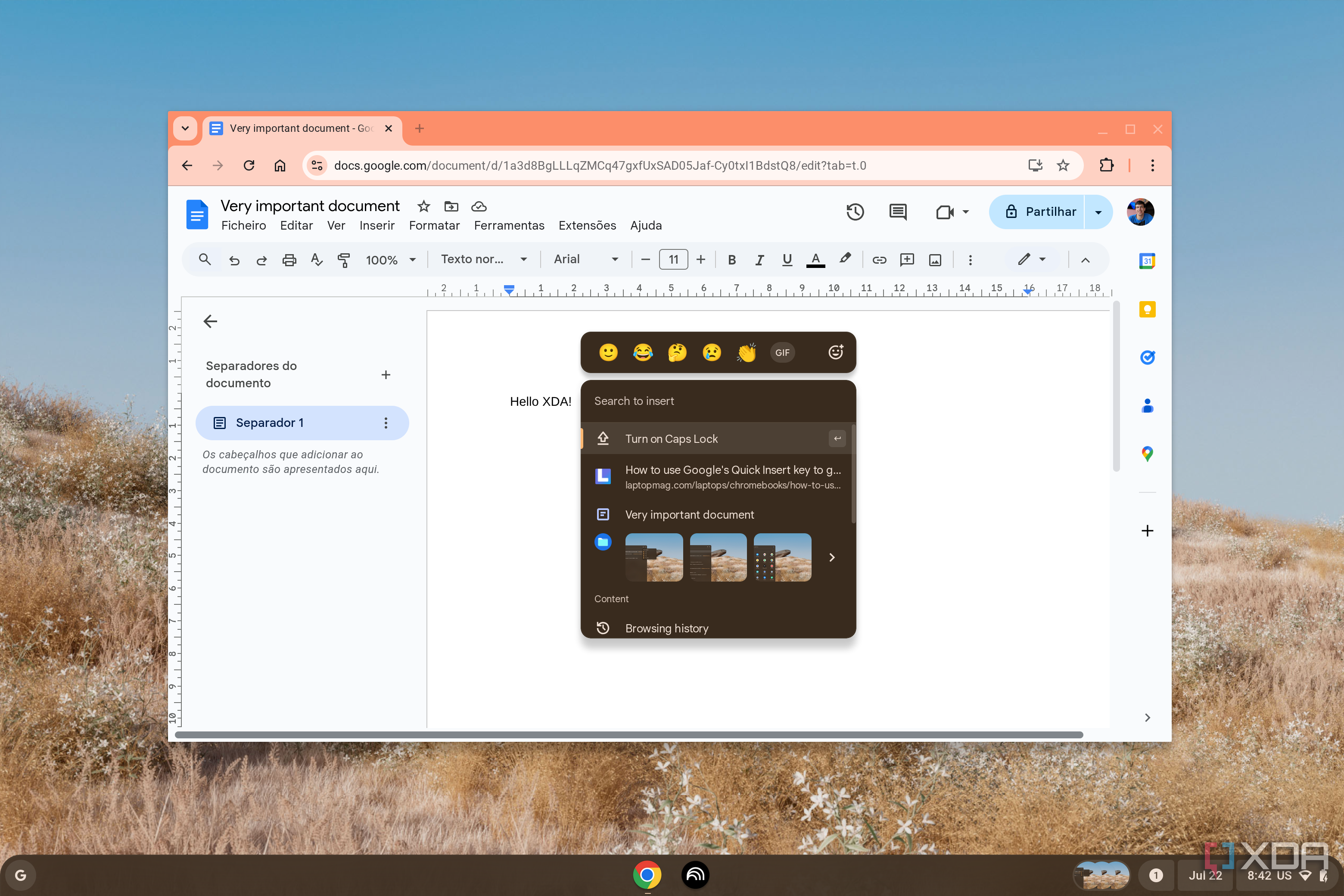Open Google Keep from the side panel
The image size is (1344, 896).
[x=1147, y=309]
